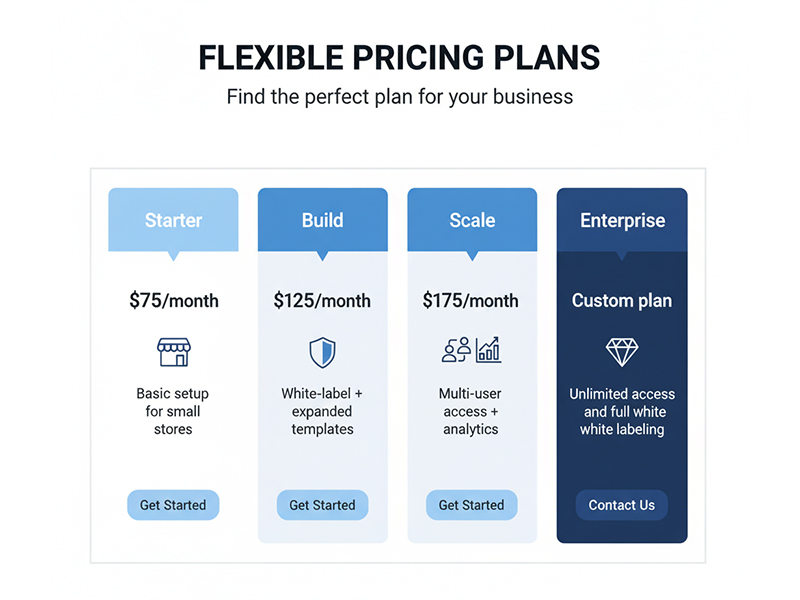Select the Enterprise plan header

point(622,220)
